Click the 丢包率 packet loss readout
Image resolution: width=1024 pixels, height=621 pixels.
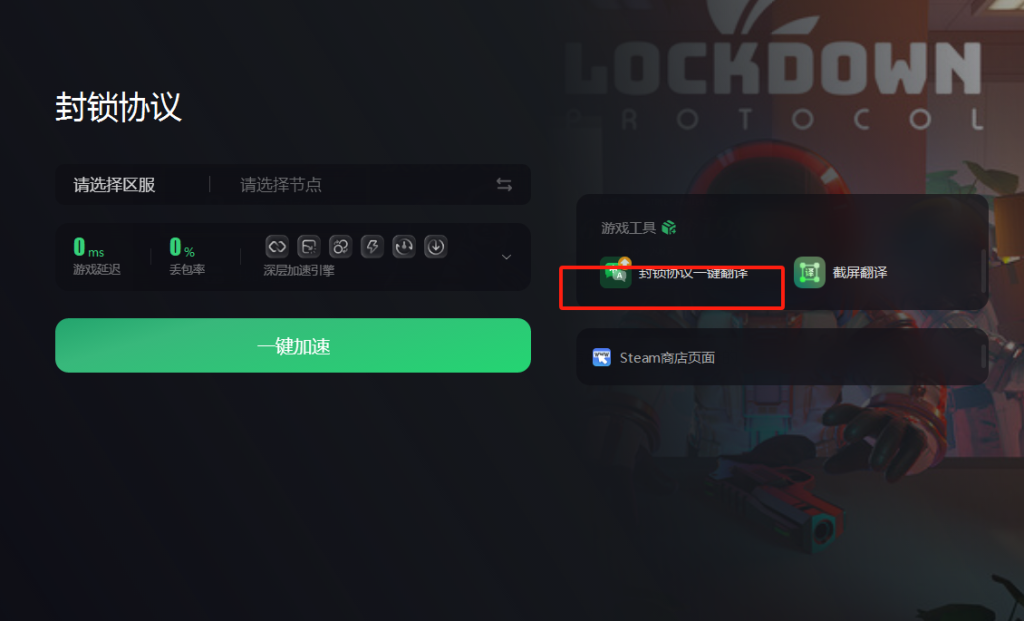187,256
